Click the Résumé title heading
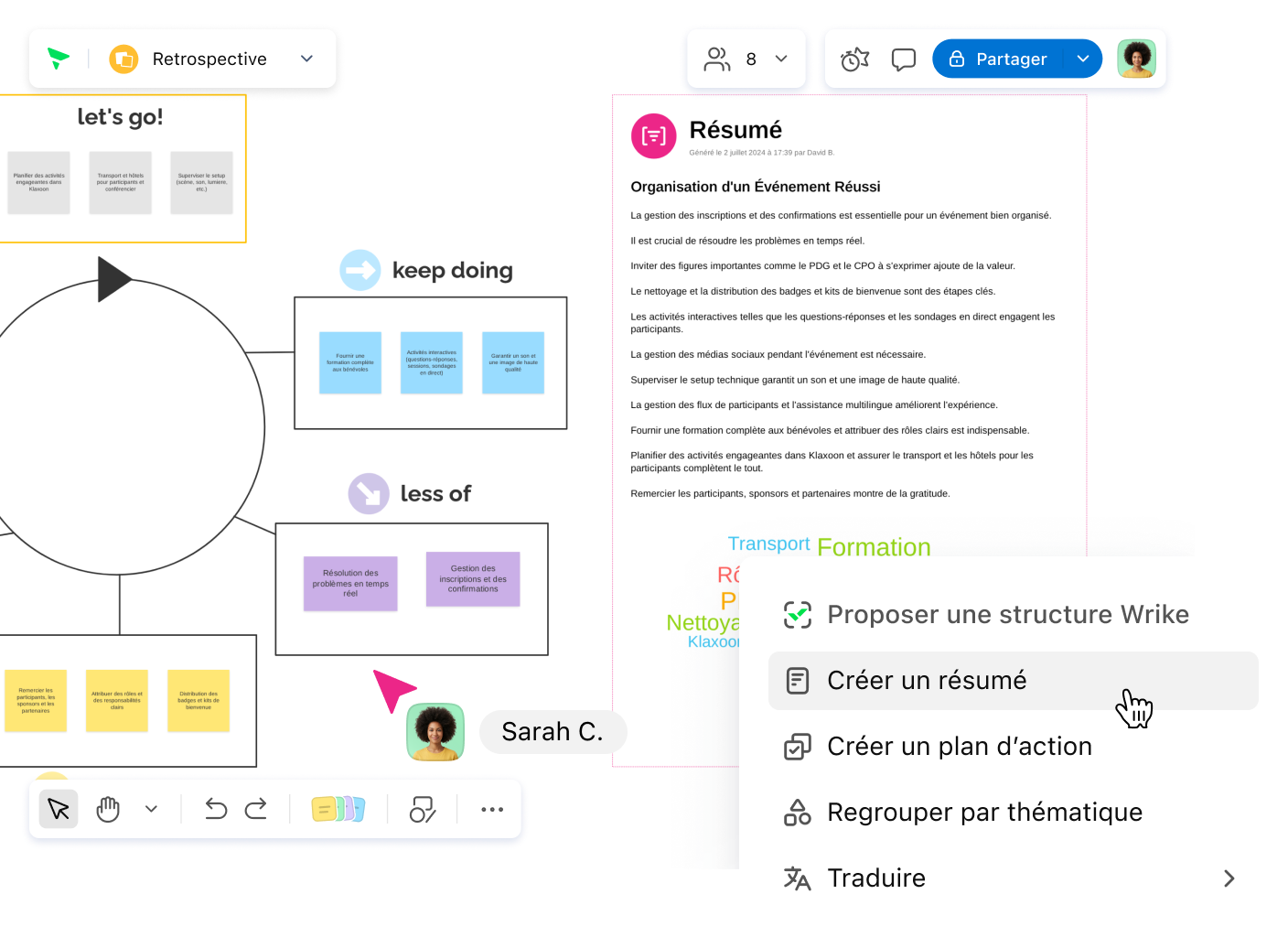This screenshot has width=1288, height=937. point(735,130)
